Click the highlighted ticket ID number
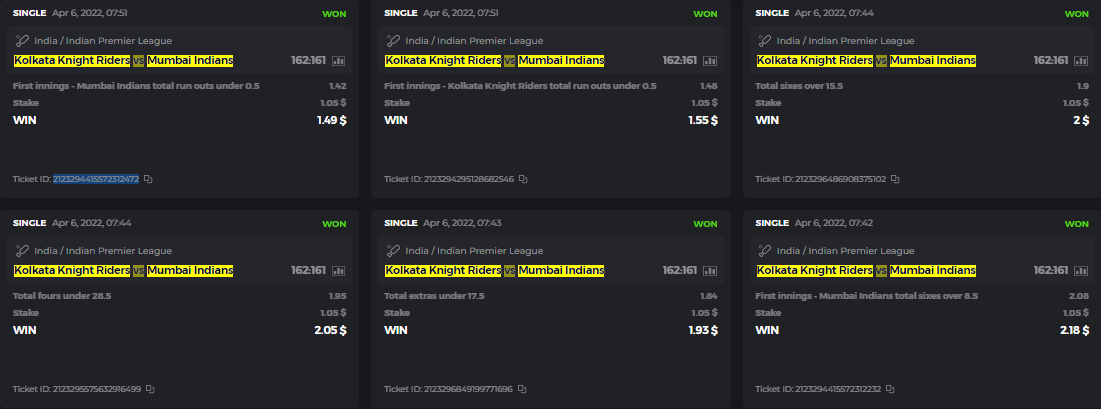 click(x=96, y=179)
